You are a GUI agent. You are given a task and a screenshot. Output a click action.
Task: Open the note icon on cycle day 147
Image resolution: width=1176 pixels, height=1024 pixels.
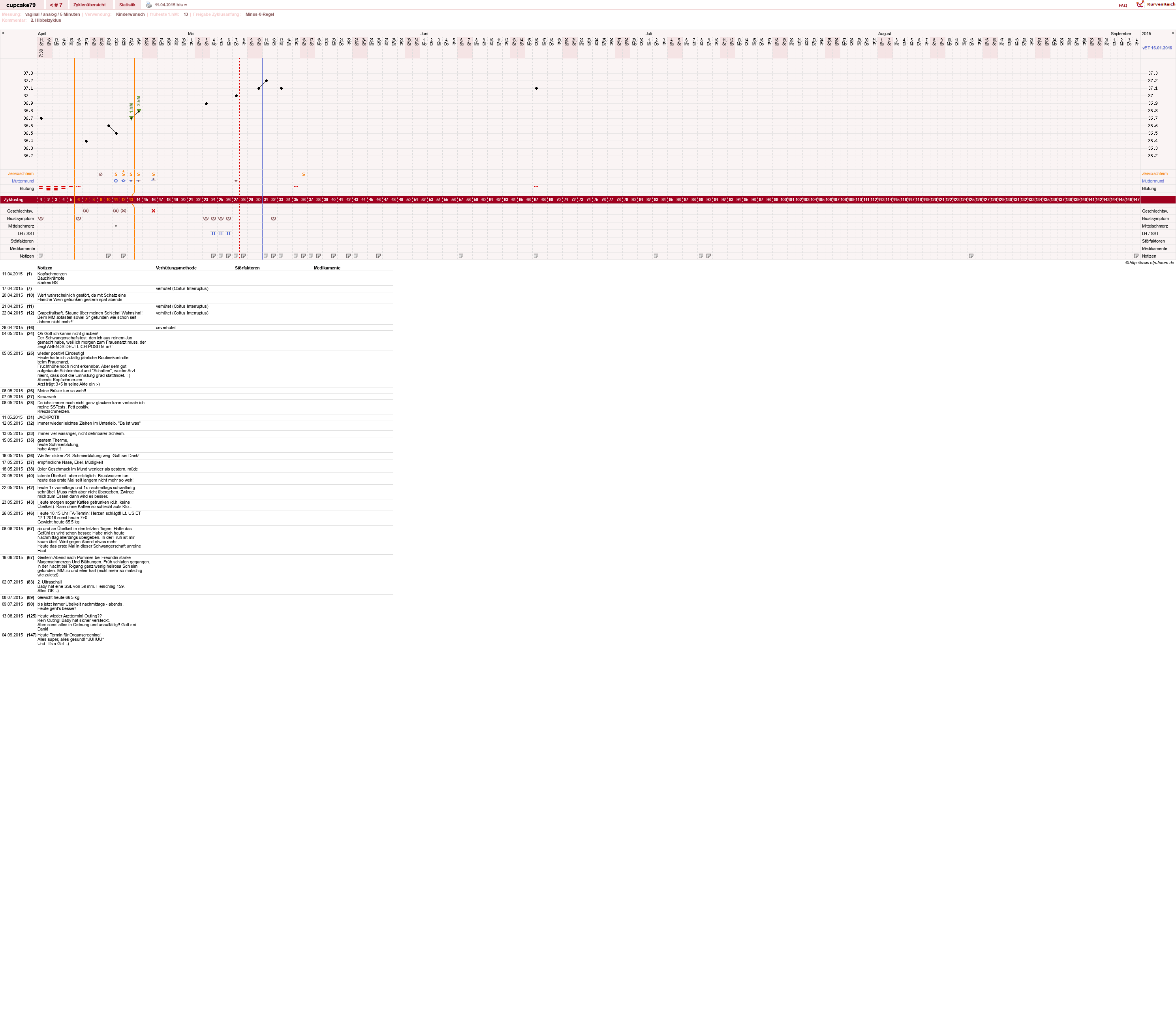(x=1136, y=256)
